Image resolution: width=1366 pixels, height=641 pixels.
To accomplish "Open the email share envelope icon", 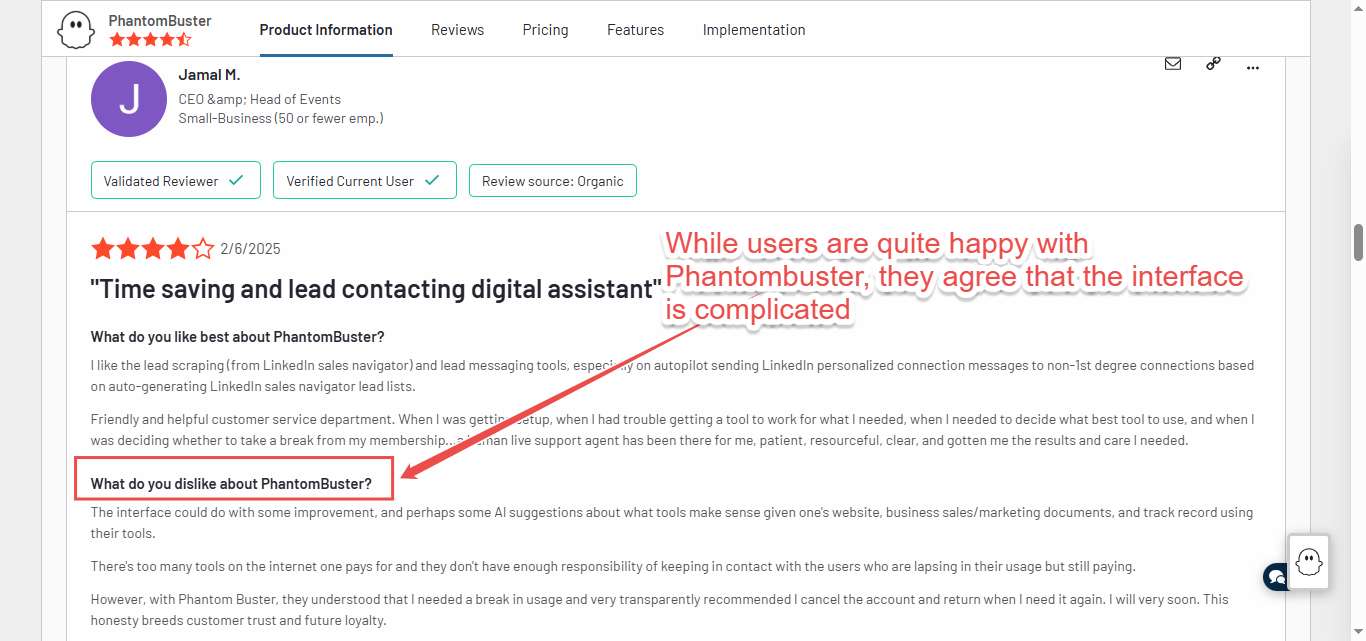I will pos(1173,63).
